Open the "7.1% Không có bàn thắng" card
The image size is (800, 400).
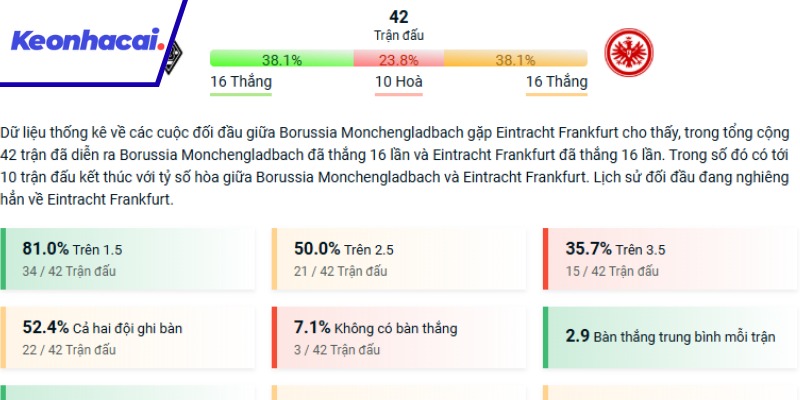(398, 337)
